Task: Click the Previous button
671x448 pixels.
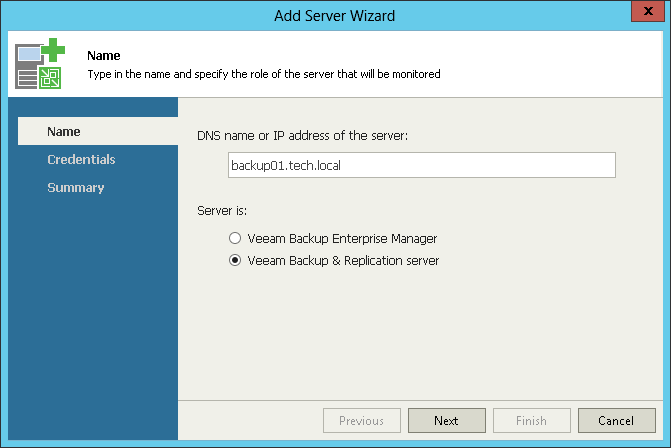Action: click(x=362, y=421)
